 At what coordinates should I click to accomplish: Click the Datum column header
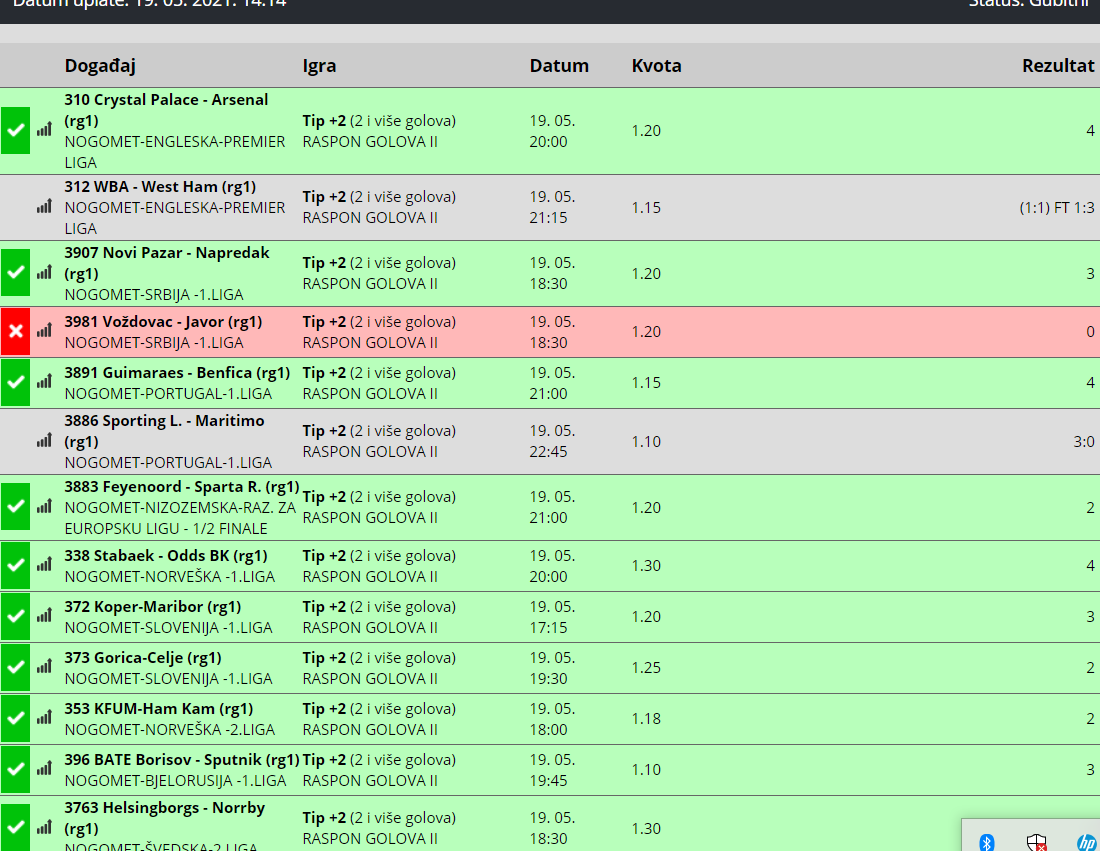pos(559,66)
